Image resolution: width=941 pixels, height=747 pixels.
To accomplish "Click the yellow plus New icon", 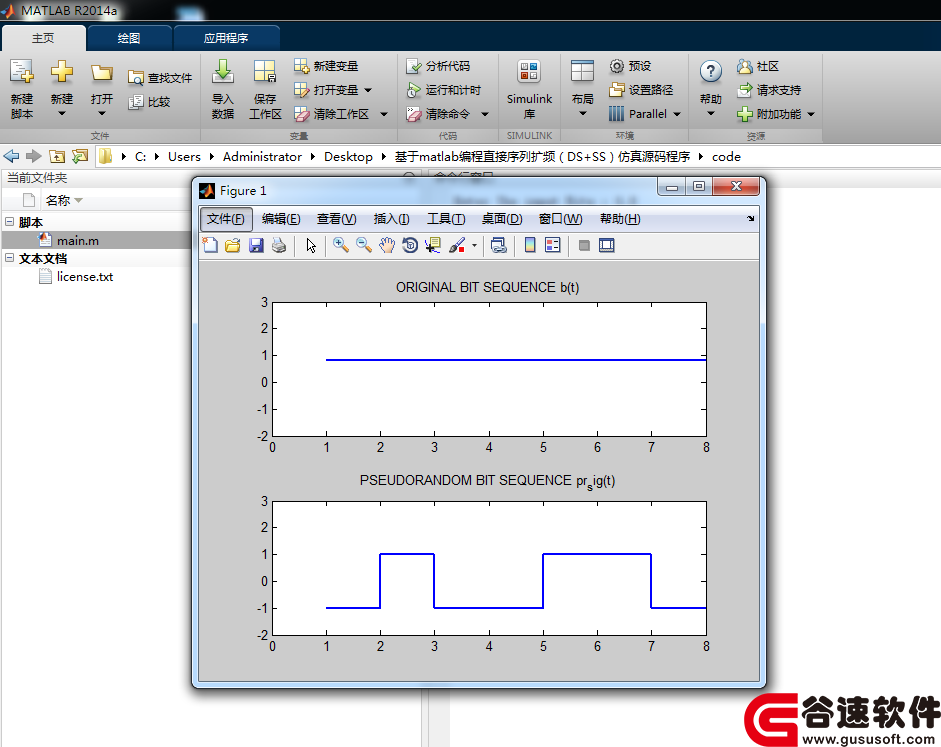I will 61,71.
